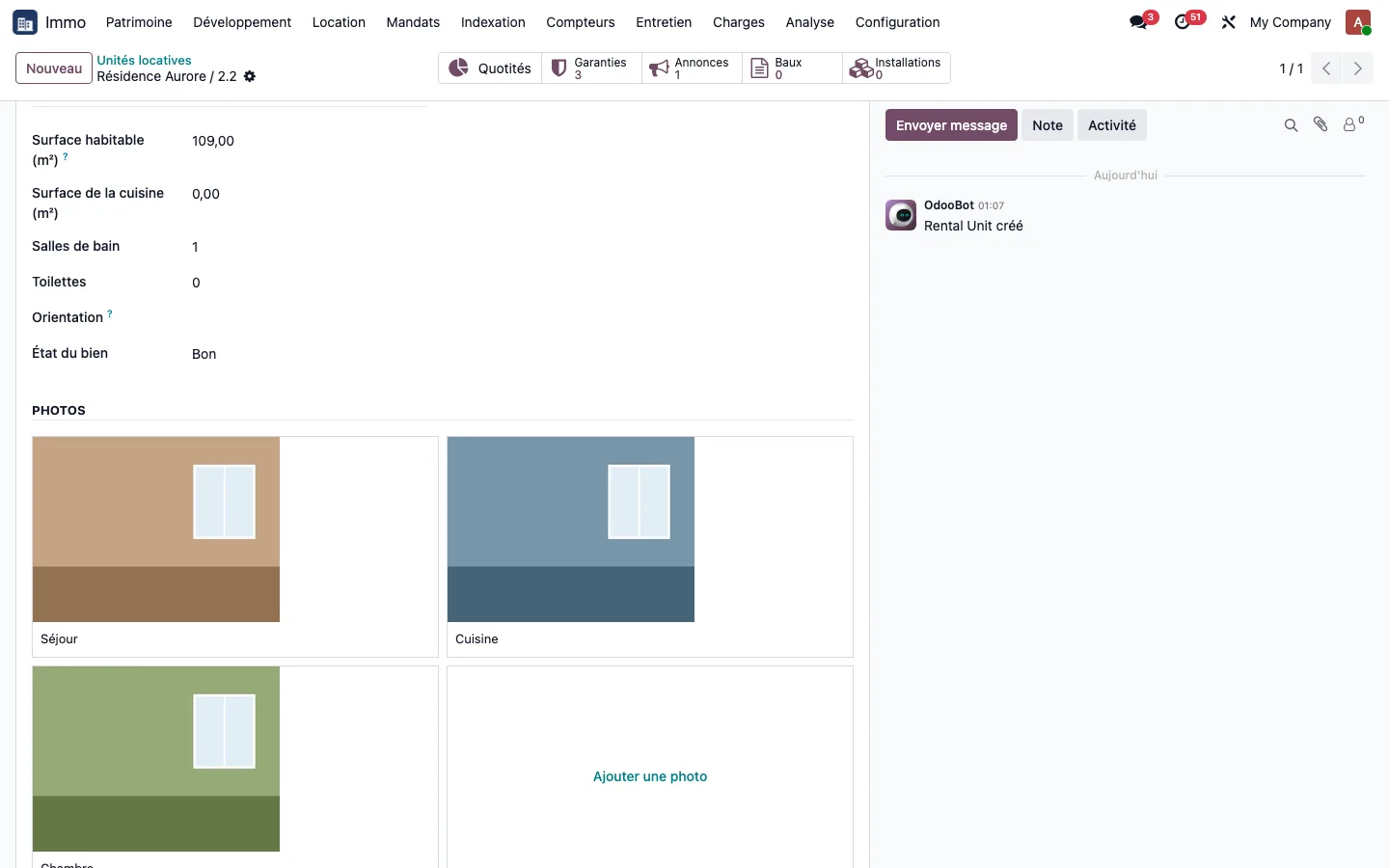Open the user avatar menu
Viewport: 1389px width, 868px height.
(x=1358, y=22)
